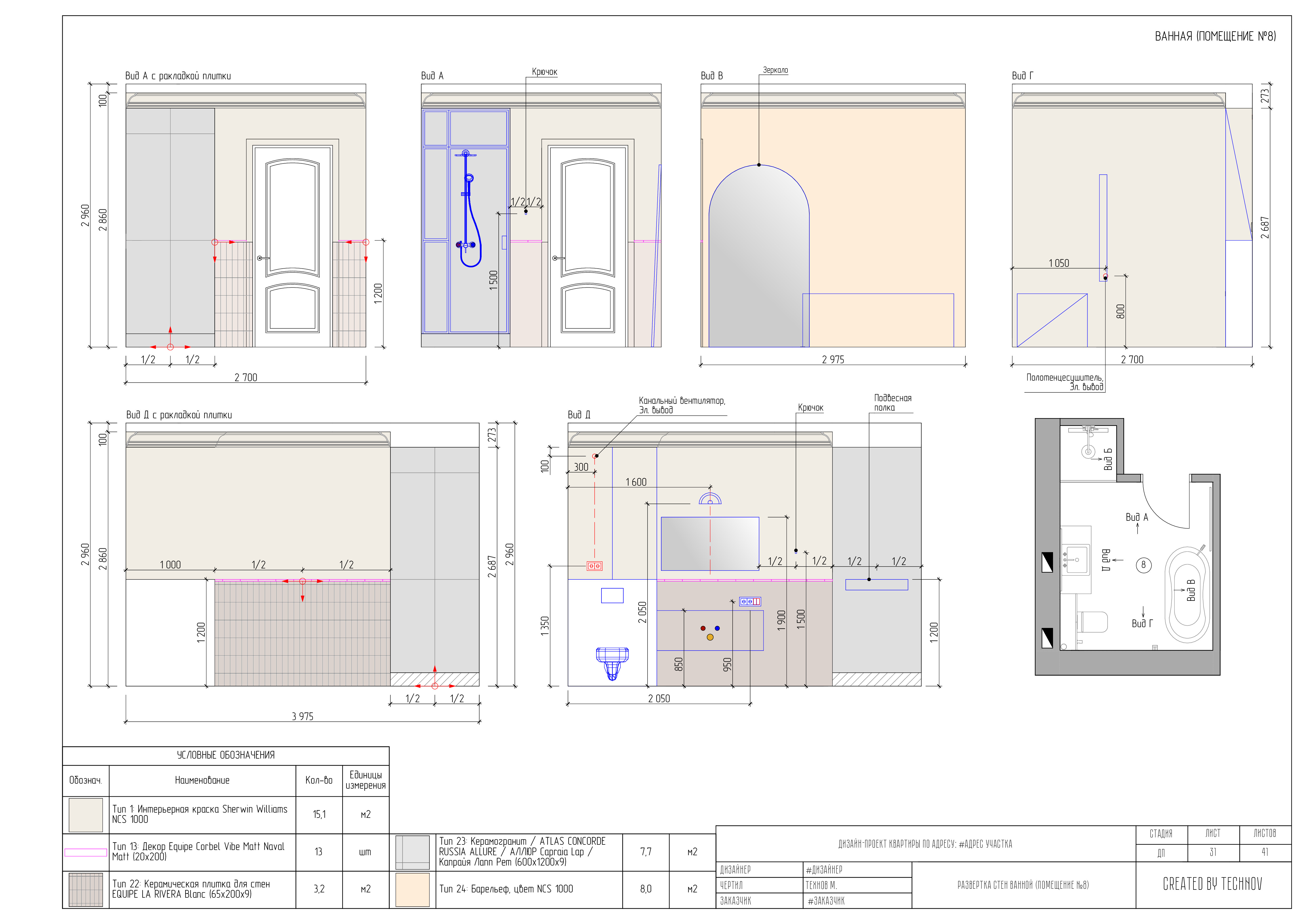Click the red double socket beside the dashed line
Image resolution: width=1307 pixels, height=924 pixels.
594,566
